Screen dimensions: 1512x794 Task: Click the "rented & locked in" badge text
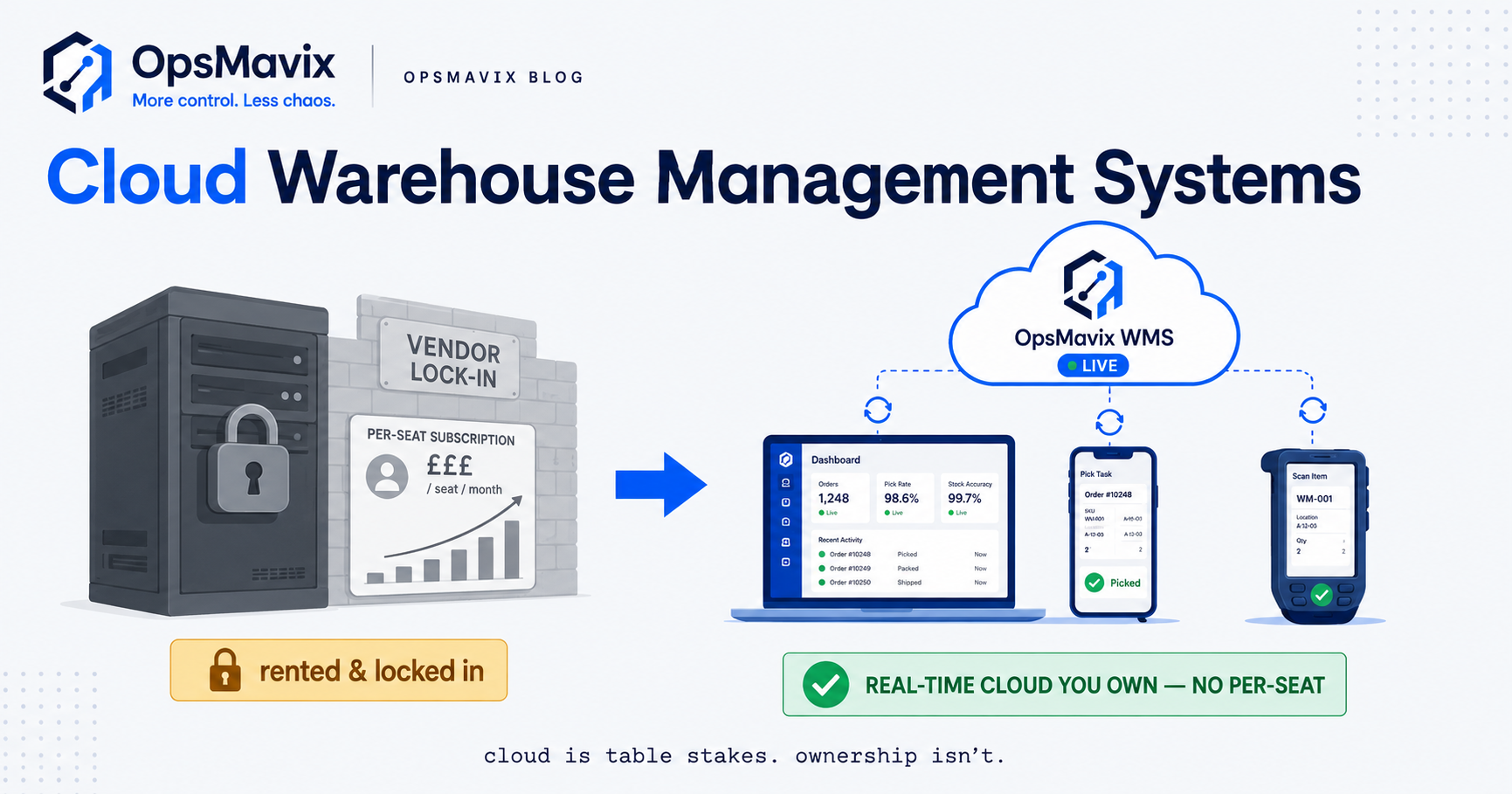(x=371, y=671)
